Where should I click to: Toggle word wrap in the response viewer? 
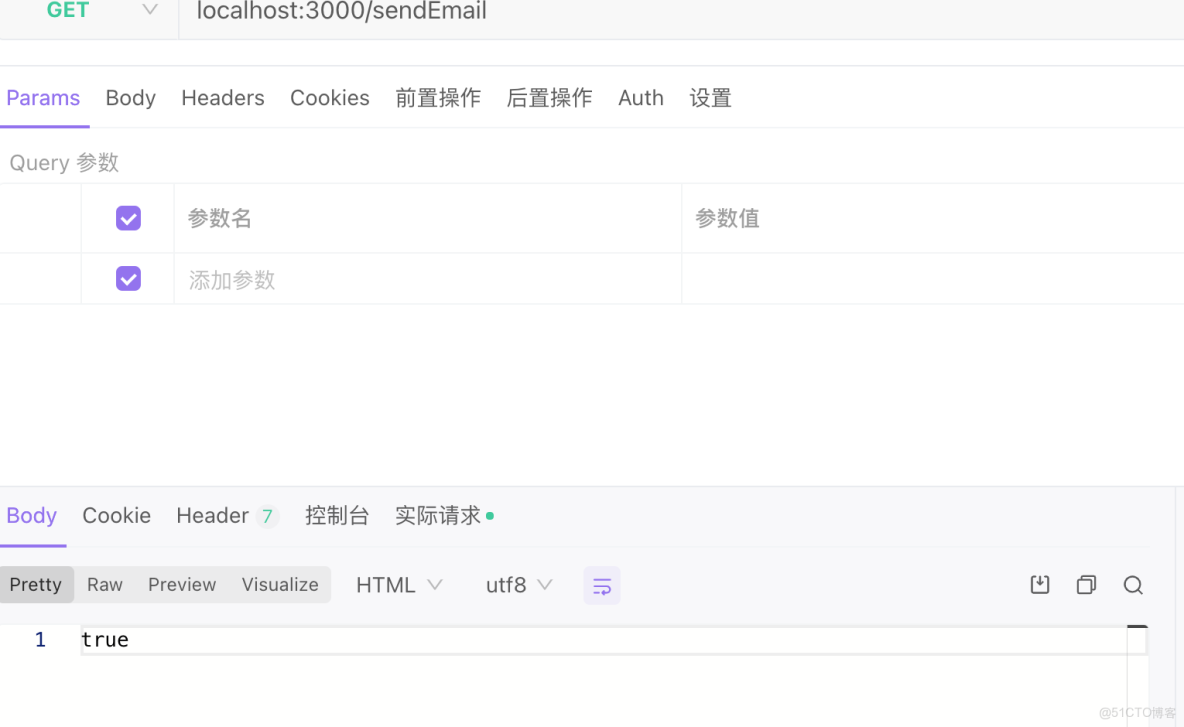point(601,584)
